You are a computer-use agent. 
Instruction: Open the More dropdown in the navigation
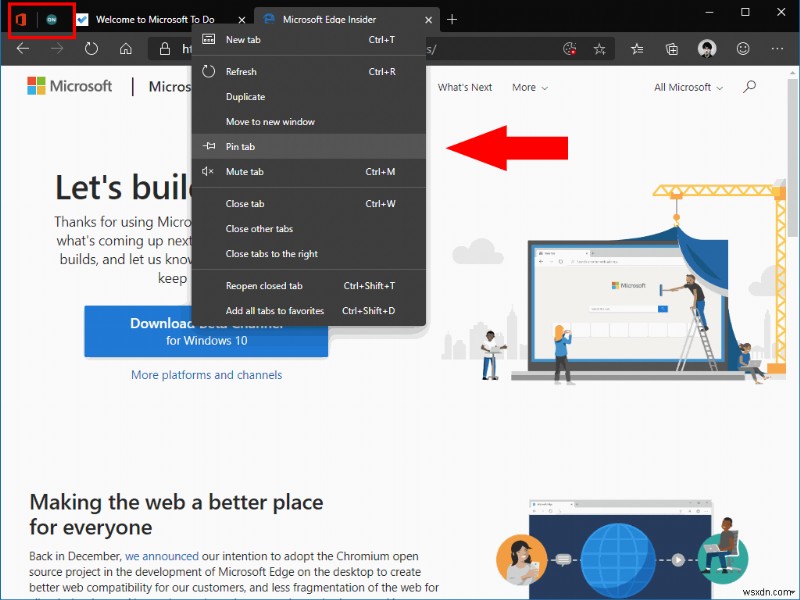[529, 87]
